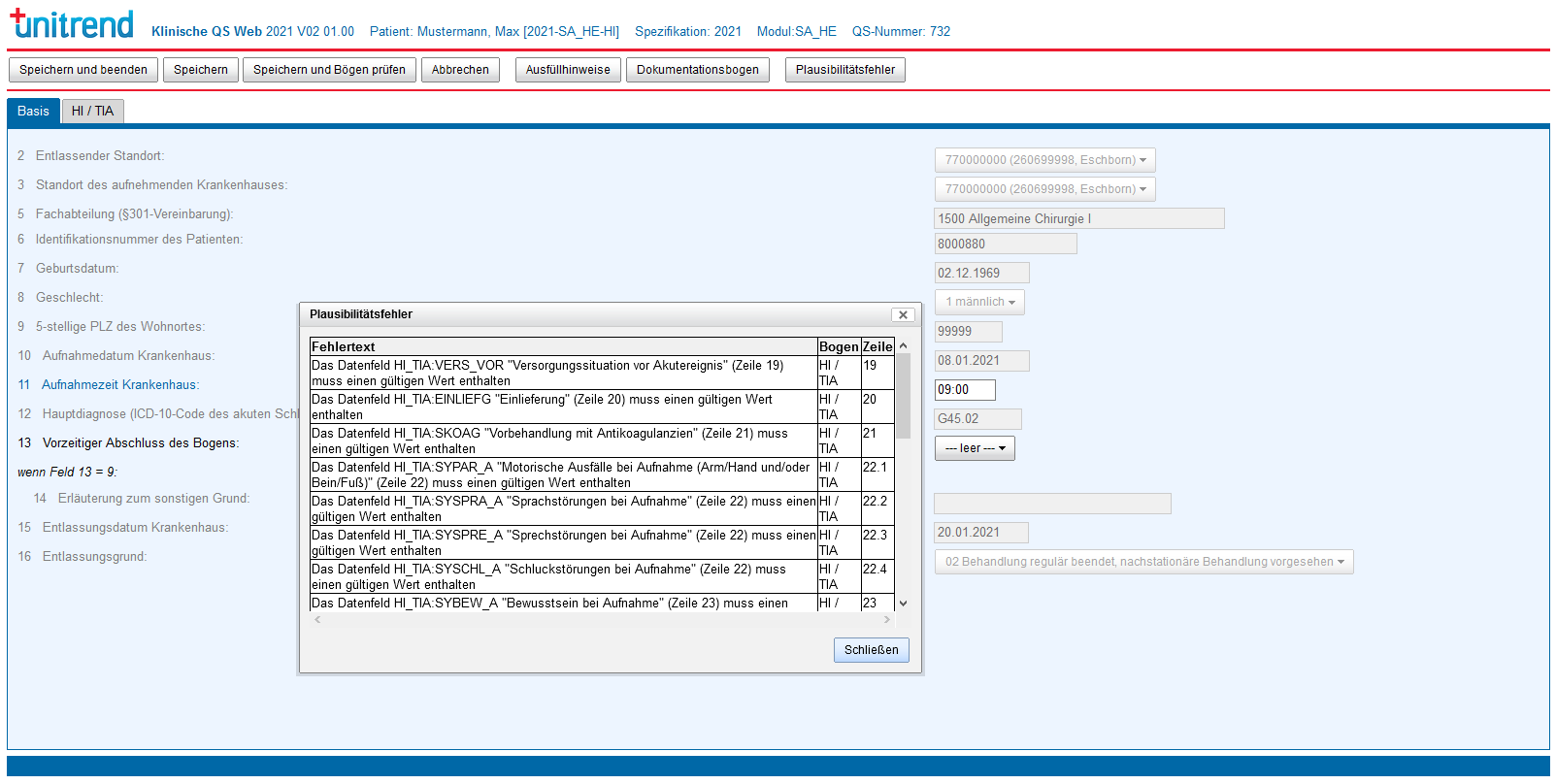Viewport: 1556px width, 784px height.
Task: Select error row HI_TIA:SYPAR_A
Action: point(602,474)
